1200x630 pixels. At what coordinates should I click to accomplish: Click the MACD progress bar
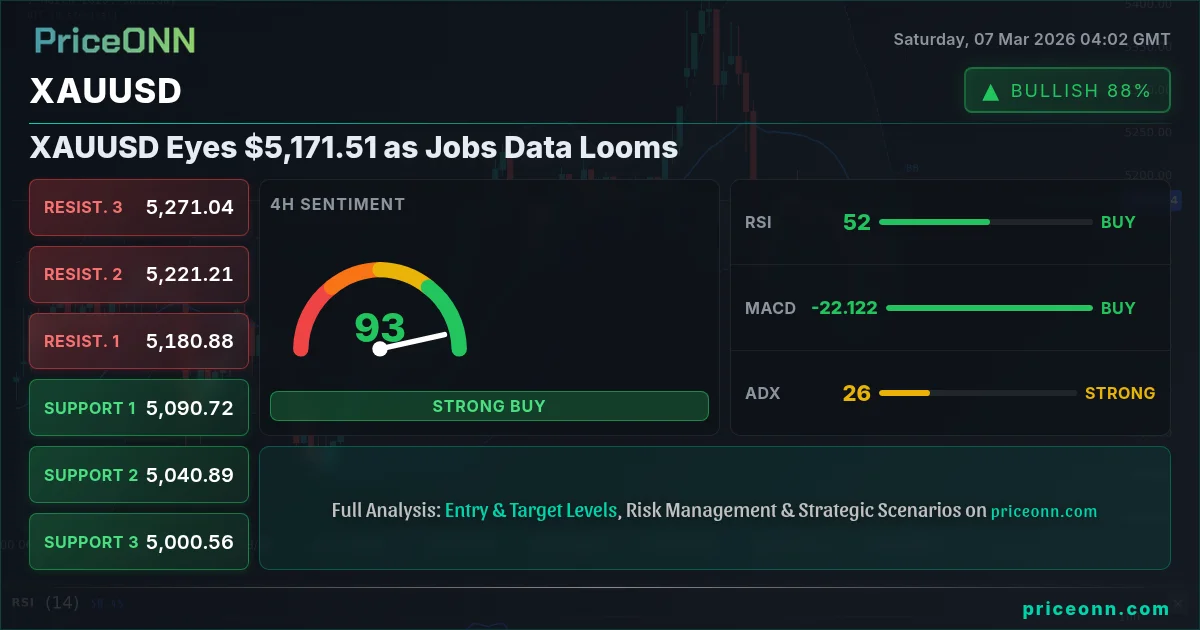pyautogui.click(x=989, y=308)
